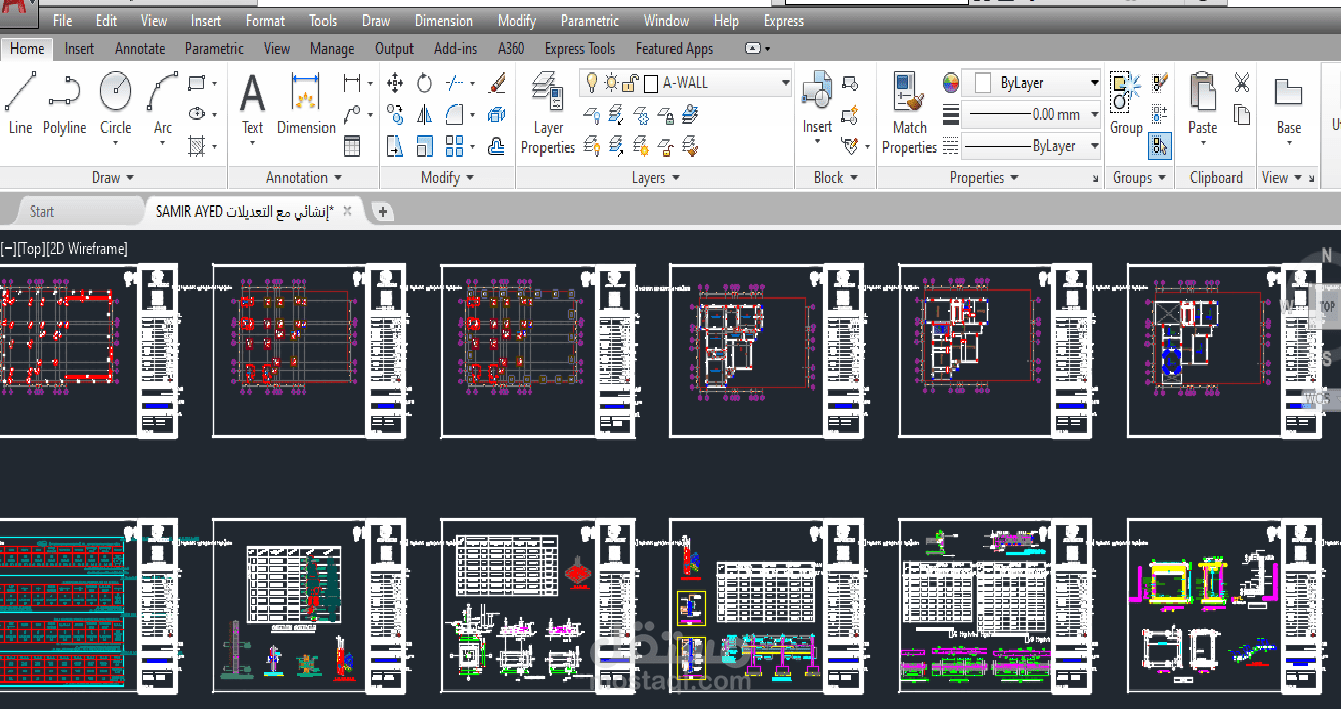Select the Stretch tool

(x=395, y=147)
